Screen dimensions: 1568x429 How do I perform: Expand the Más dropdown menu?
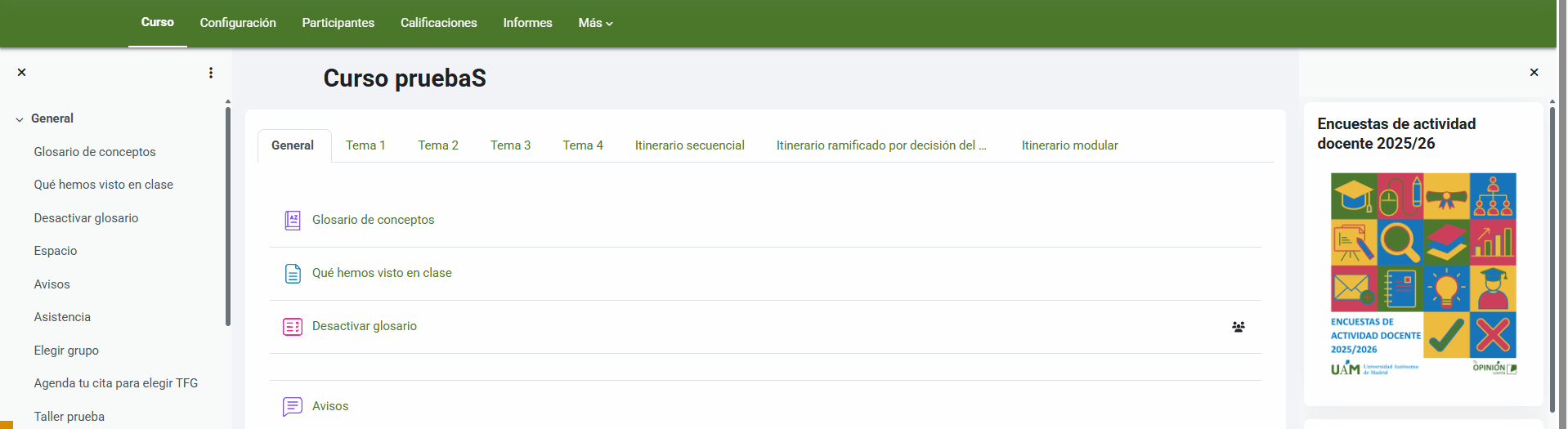[x=595, y=23]
